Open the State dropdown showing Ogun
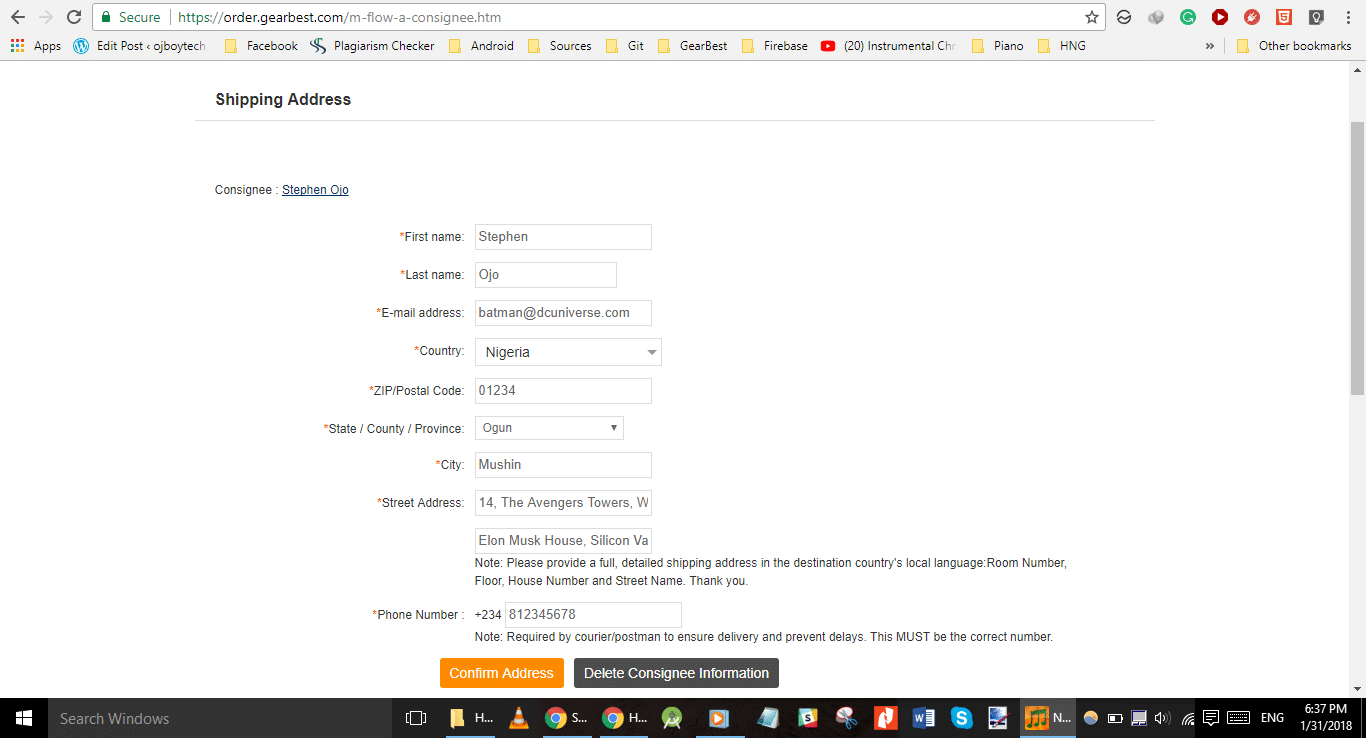This screenshot has width=1366, height=738. (x=548, y=428)
